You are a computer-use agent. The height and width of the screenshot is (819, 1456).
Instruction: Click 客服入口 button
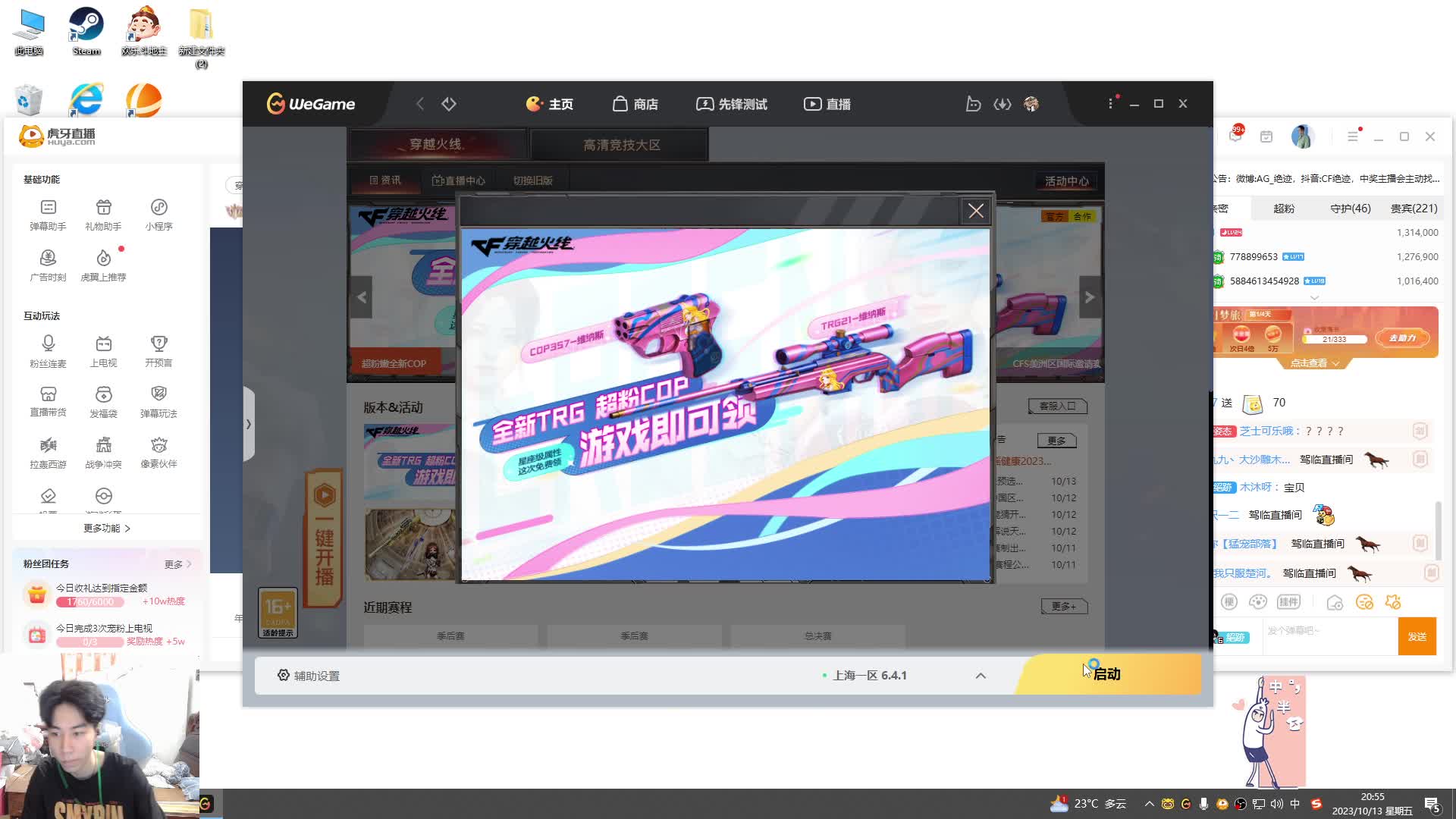pyautogui.click(x=1057, y=406)
